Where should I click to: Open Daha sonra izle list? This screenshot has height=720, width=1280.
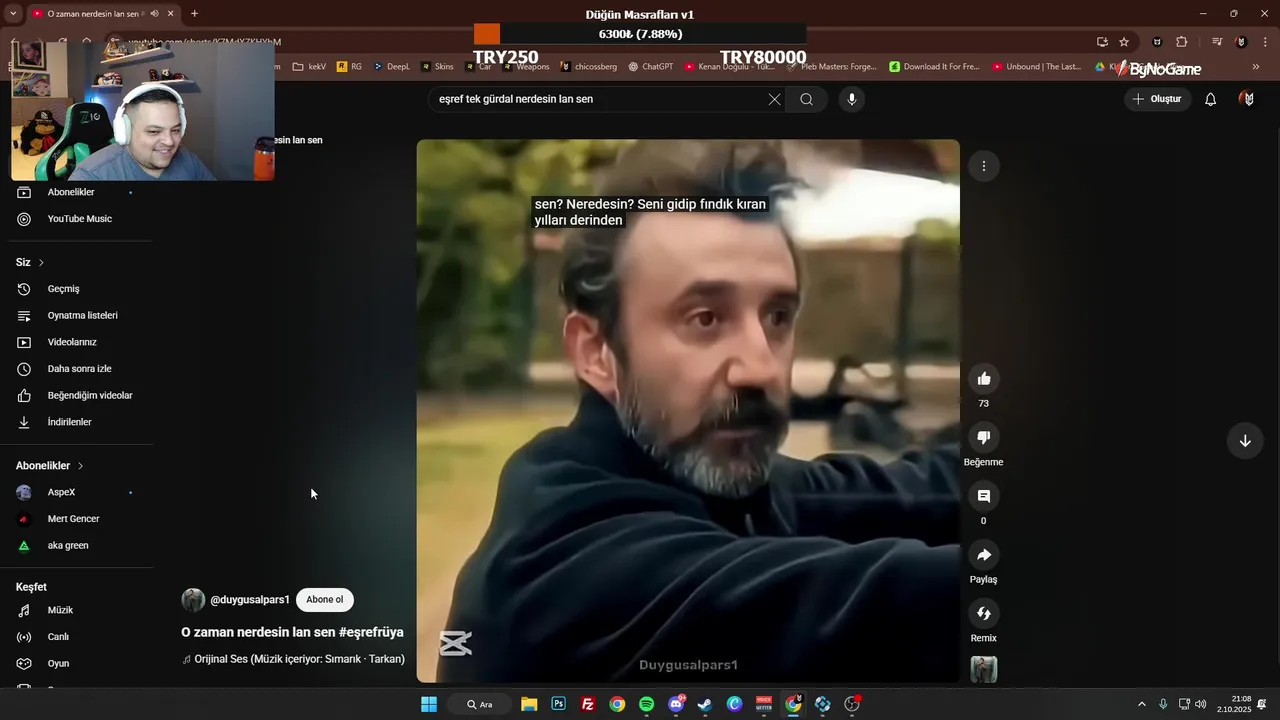pyautogui.click(x=80, y=369)
